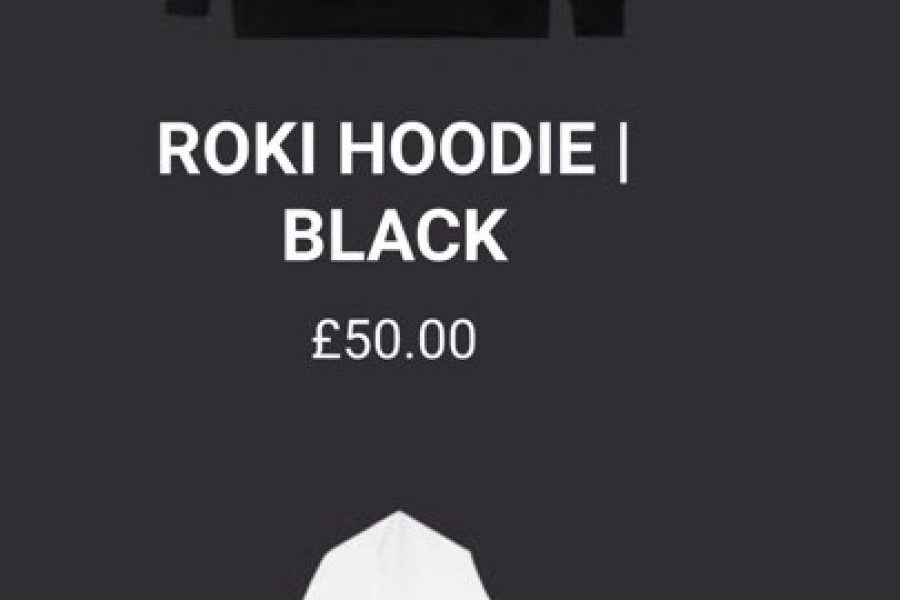View the next product with the white hood

click(x=396, y=555)
